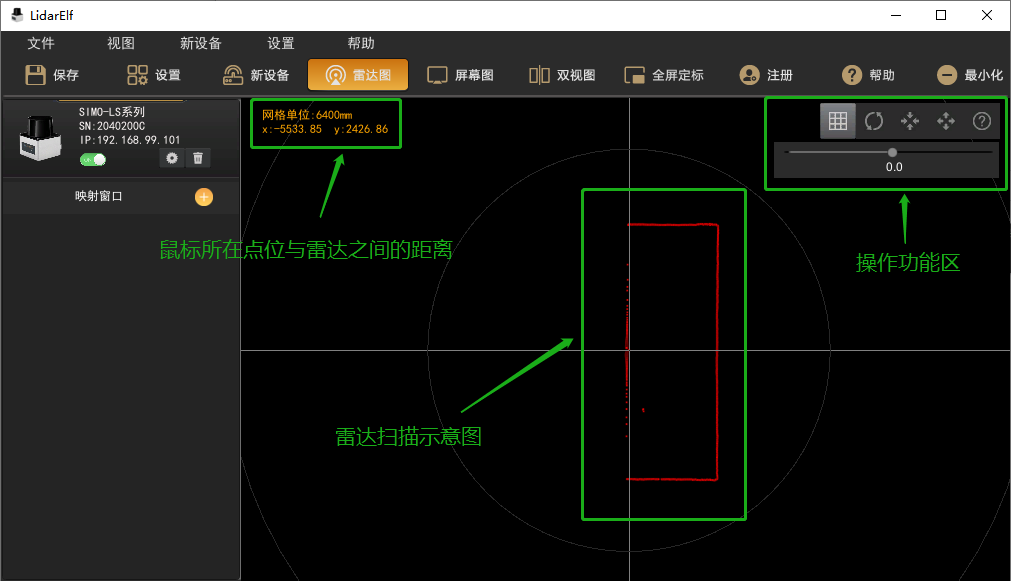Toggle the SIMO-LS device on/off switch
This screenshot has width=1011, height=581.
[x=93, y=159]
